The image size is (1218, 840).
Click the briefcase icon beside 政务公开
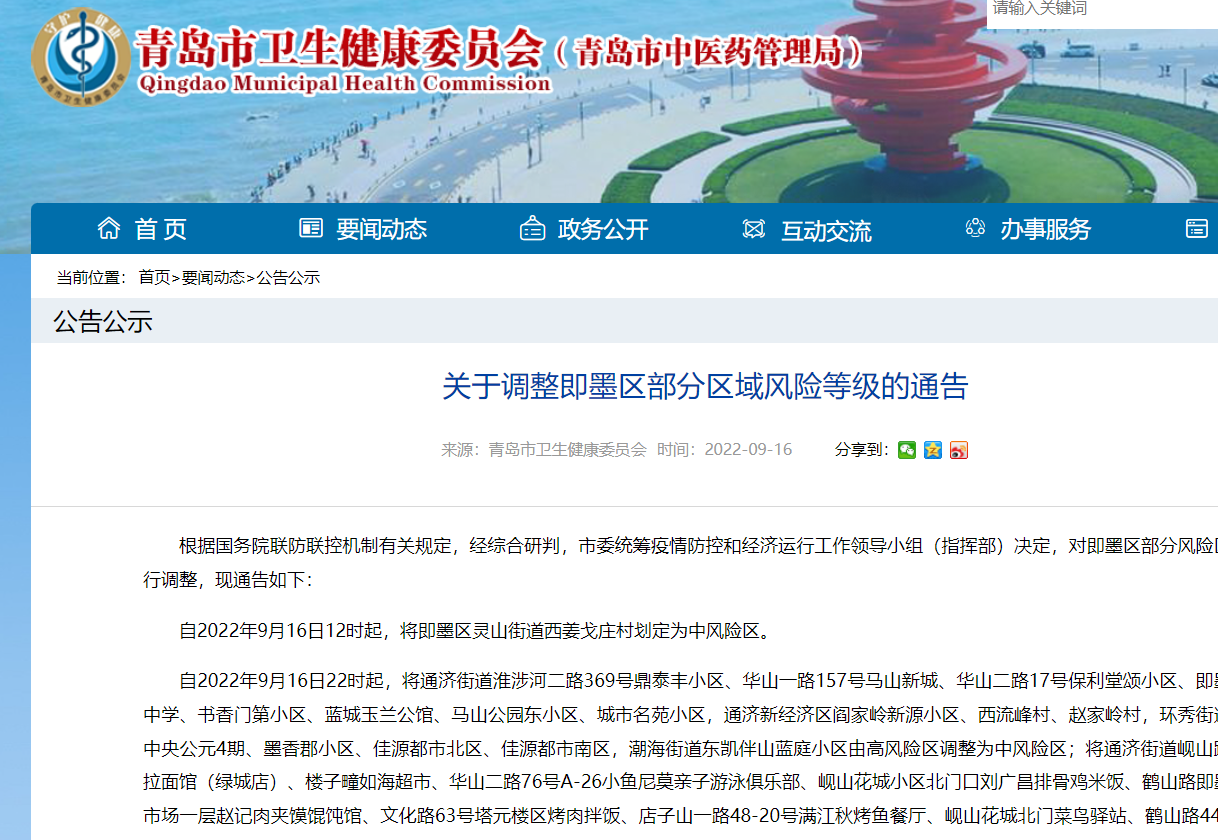tap(532, 229)
